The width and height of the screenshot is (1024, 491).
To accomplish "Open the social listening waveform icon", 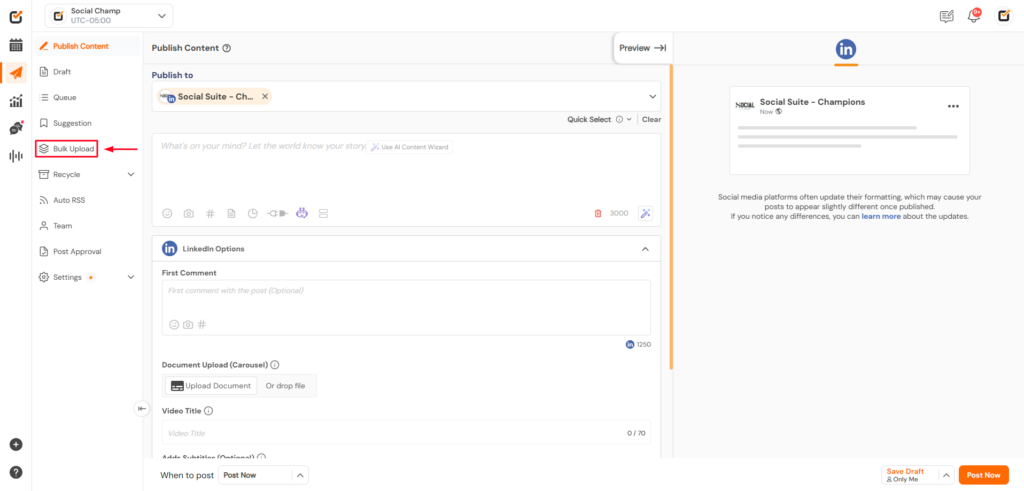I will [16, 156].
